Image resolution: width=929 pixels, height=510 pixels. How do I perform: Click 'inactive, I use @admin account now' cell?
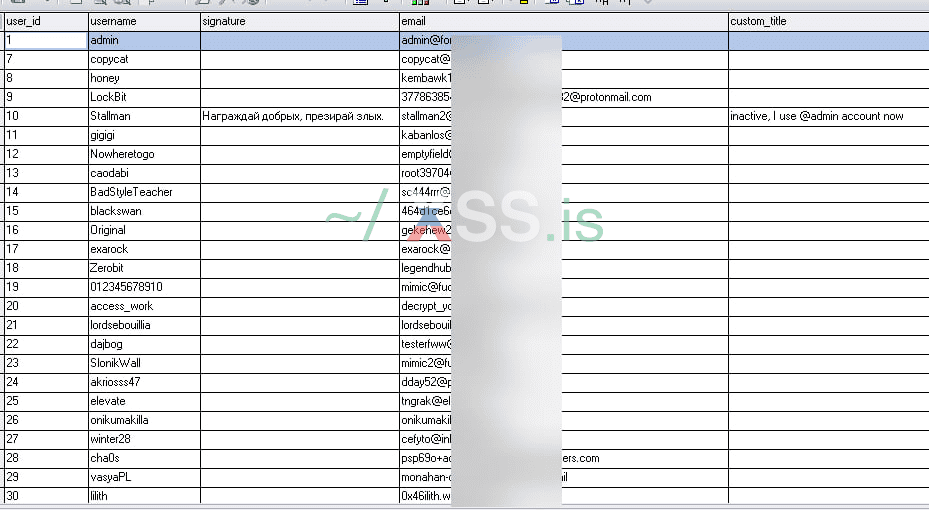point(829,116)
